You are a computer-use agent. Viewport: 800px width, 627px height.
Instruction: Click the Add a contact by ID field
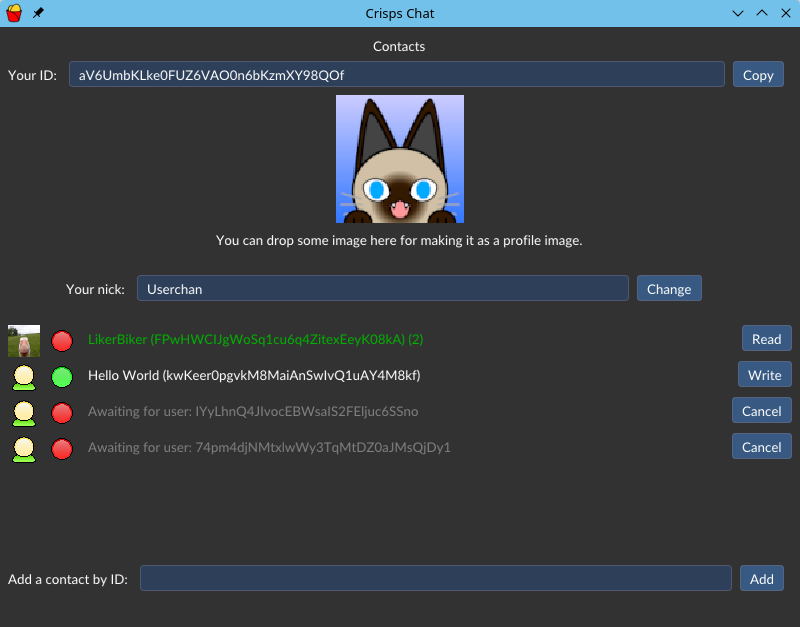point(436,579)
